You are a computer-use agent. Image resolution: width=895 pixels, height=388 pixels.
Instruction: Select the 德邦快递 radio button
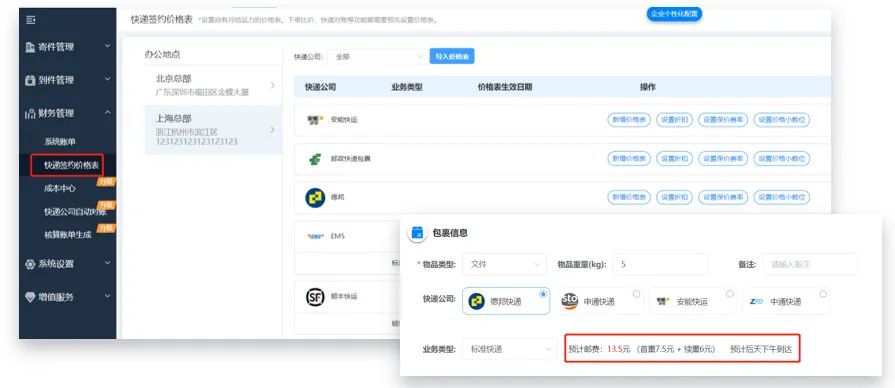543,293
